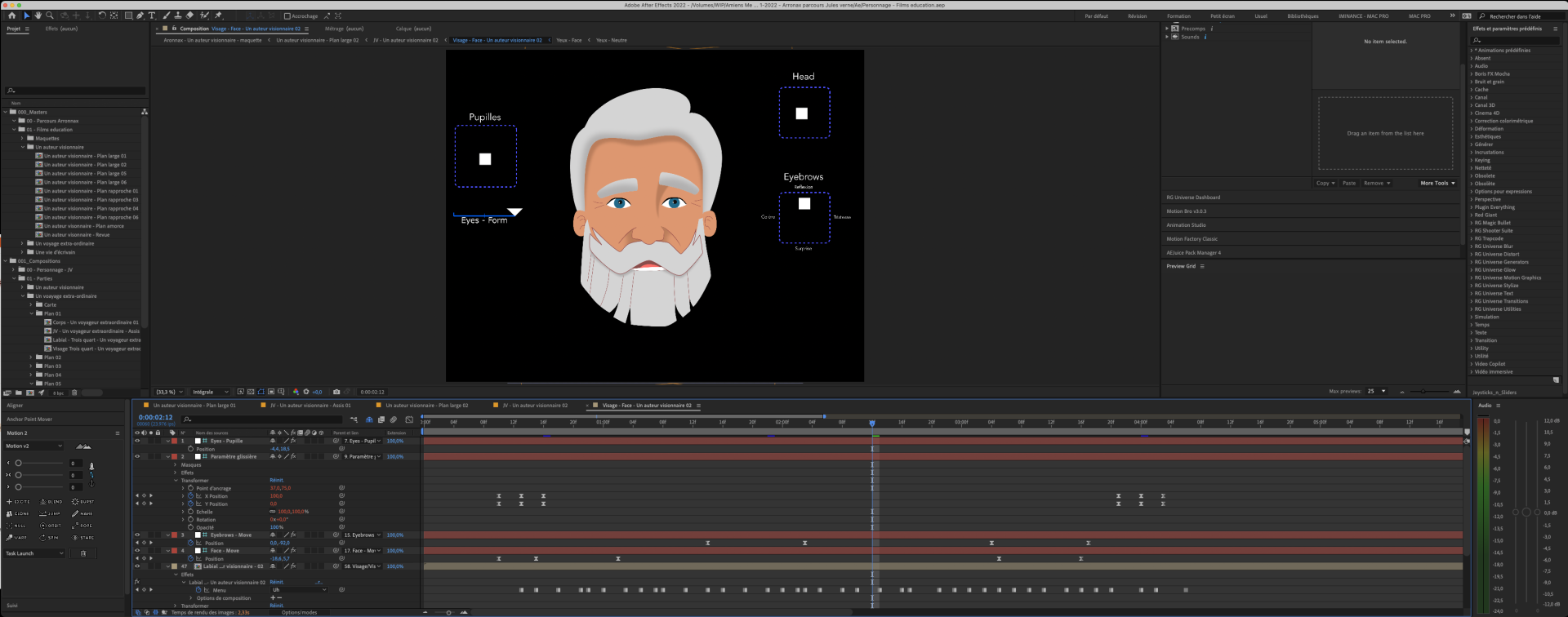The width and height of the screenshot is (1568, 617).
Task: Click the Home icon in toolbar
Action: point(11,16)
